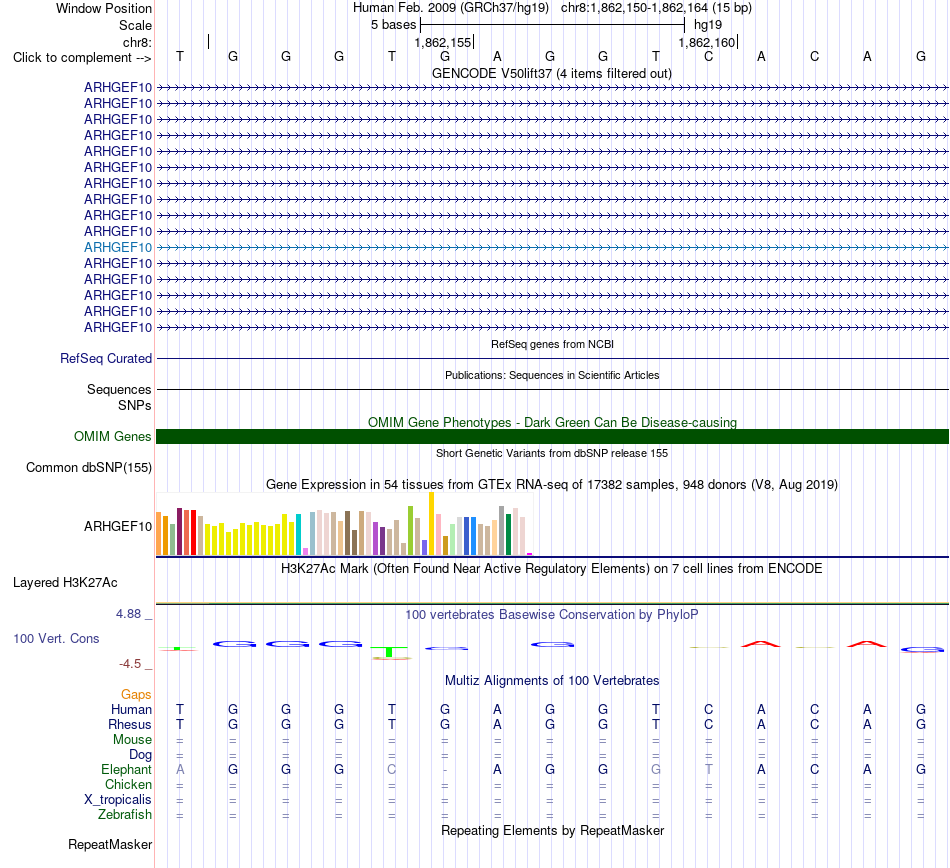Click the '1,862,155' ruler coordinate
950x868 pixels.
[x=442, y=42]
